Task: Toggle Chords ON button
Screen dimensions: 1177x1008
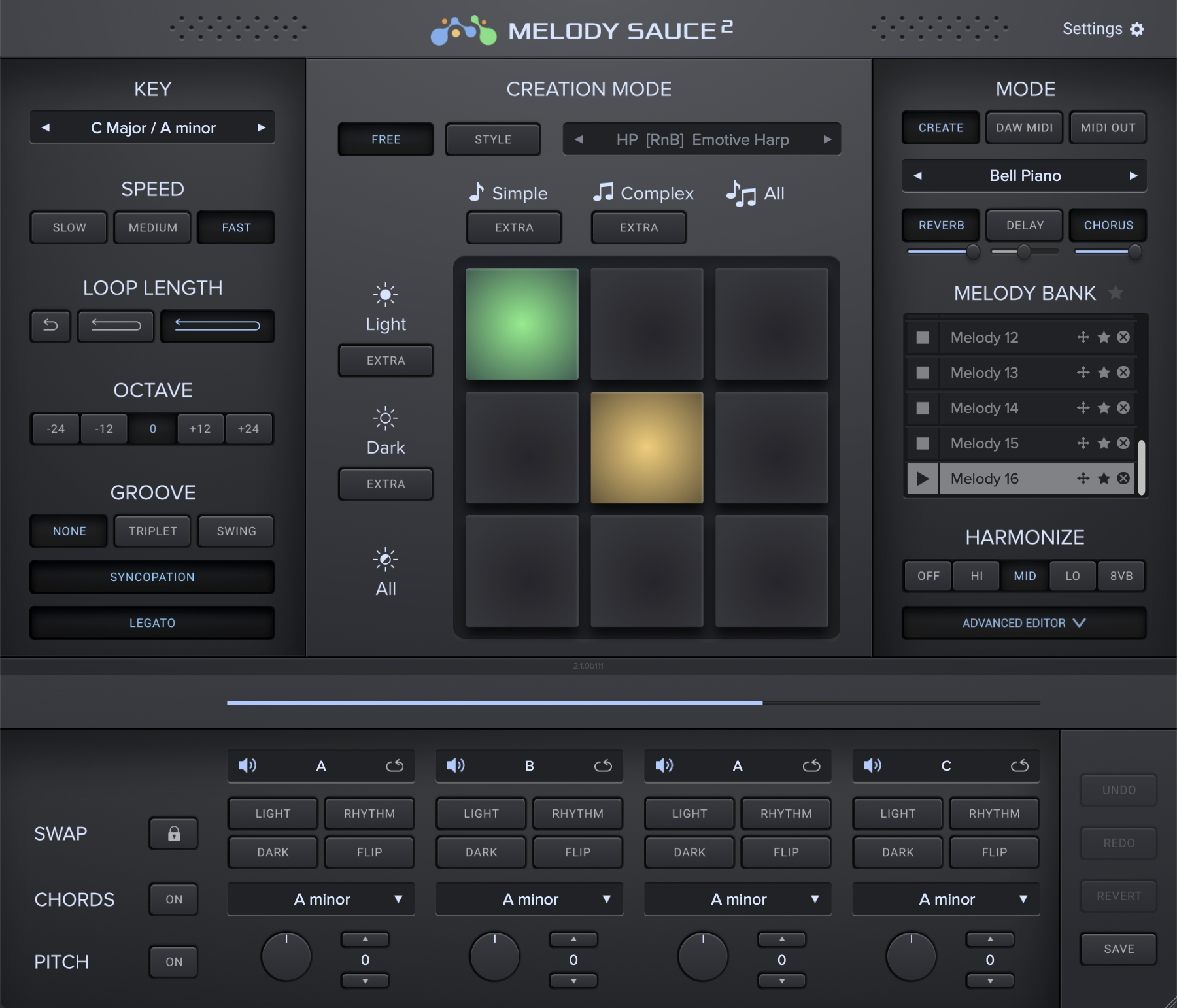Action: (173, 899)
